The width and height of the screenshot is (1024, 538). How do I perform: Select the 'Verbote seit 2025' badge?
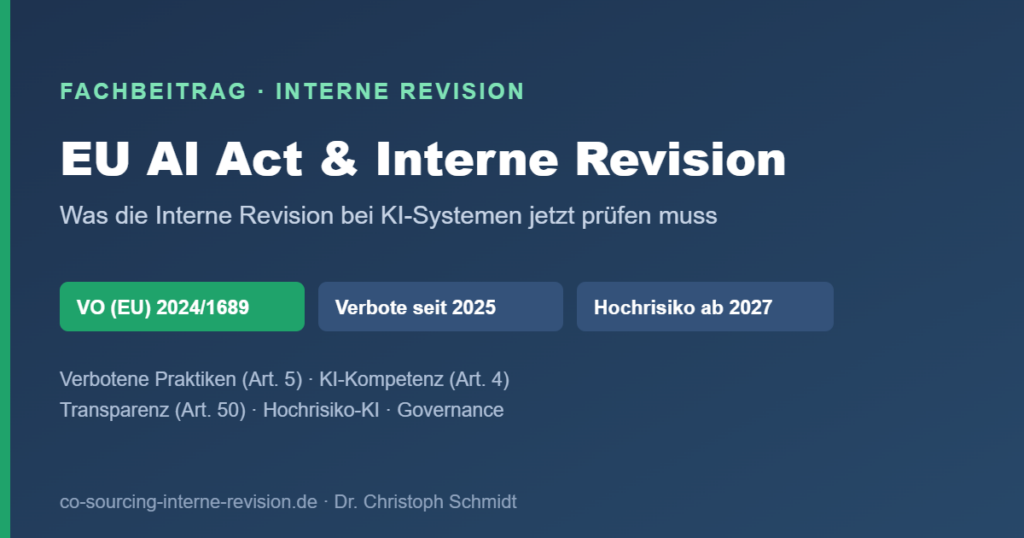440,307
